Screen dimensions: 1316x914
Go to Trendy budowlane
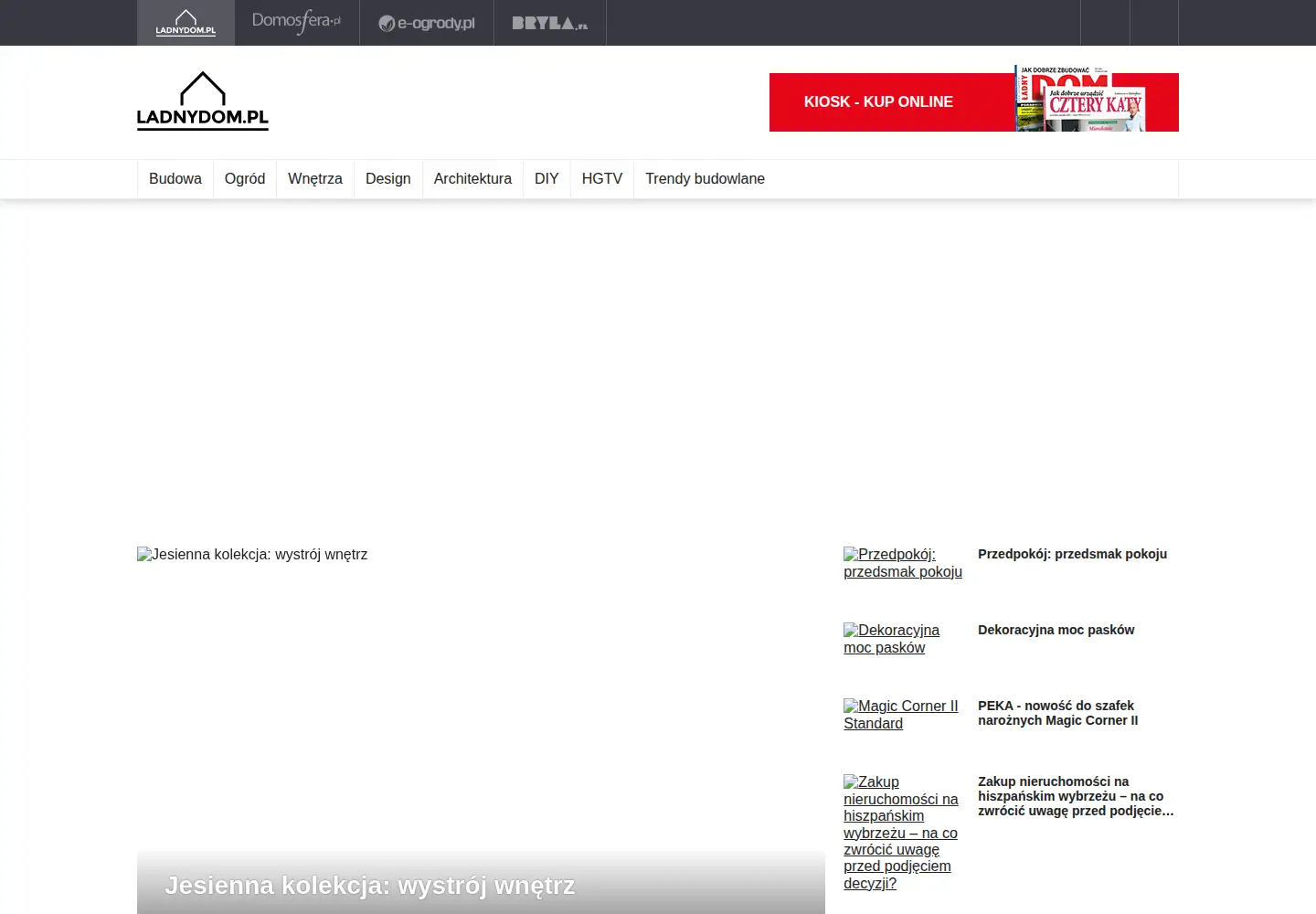705,179
